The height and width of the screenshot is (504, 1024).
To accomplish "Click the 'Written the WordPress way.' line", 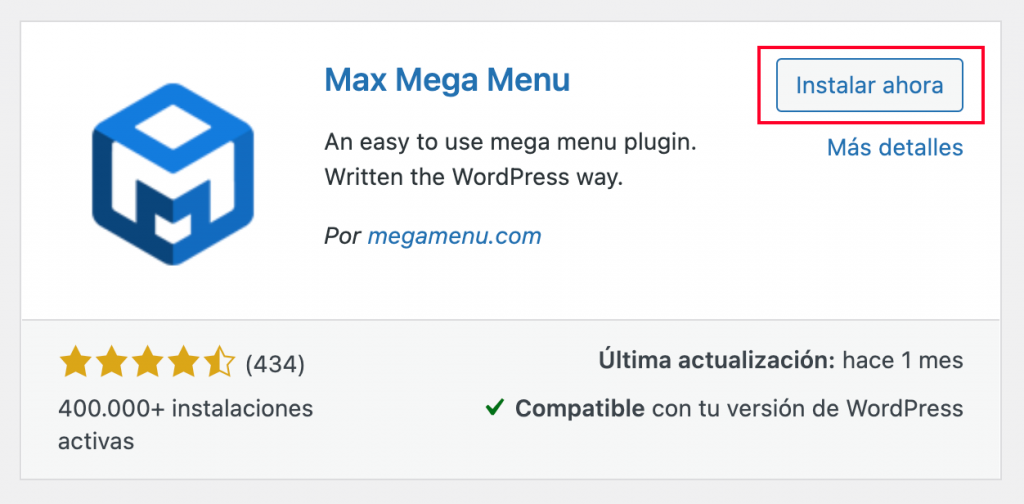I will (x=473, y=179).
